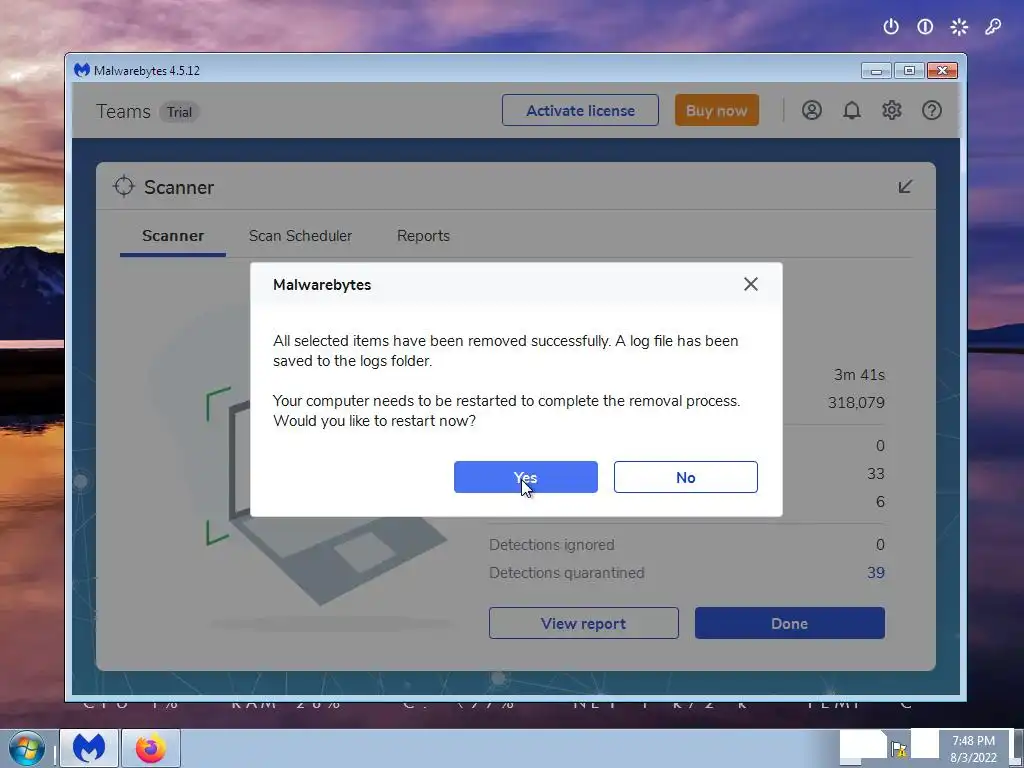This screenshot has width=1024, height=768.
Task: Collapse the Scanner panel with arrow icon
Action: click(x=905, y=187)
